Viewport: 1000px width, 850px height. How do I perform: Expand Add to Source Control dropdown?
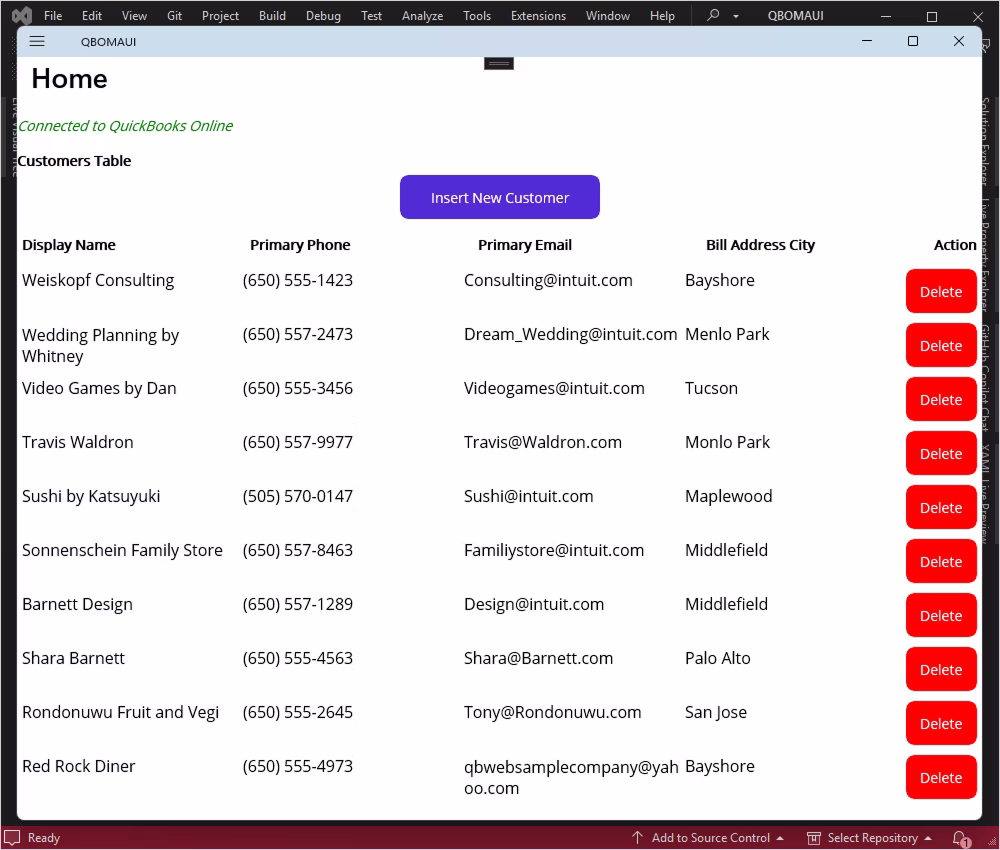point(780,838)
